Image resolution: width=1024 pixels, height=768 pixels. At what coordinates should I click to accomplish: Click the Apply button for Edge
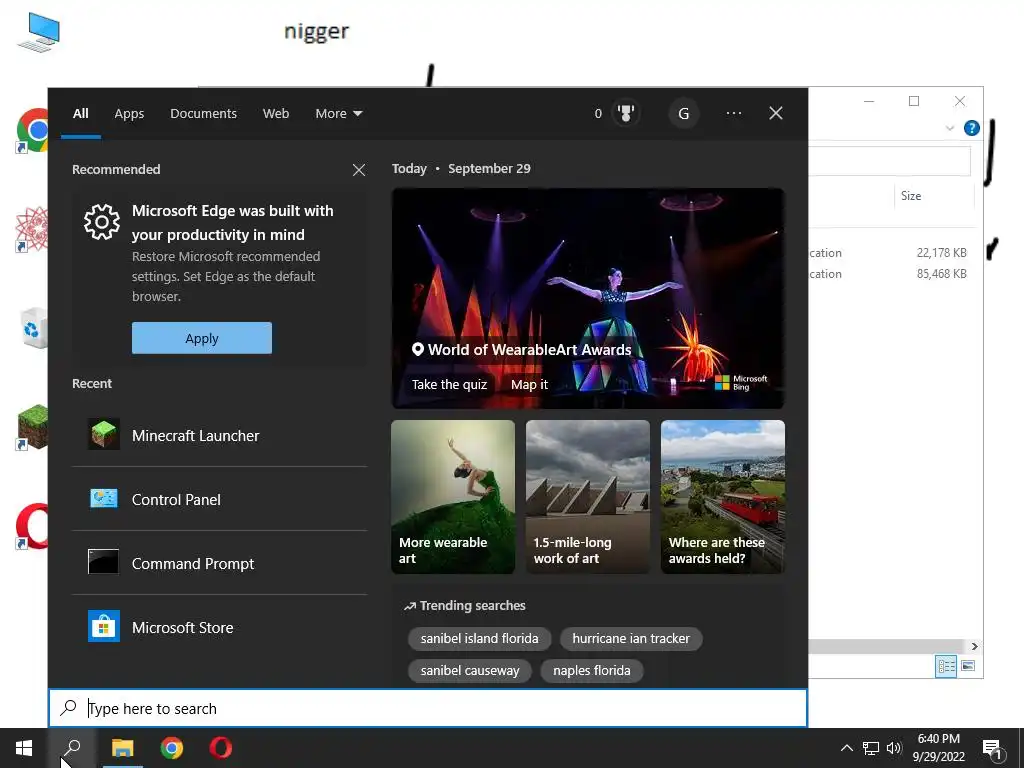tap(202, 338)
